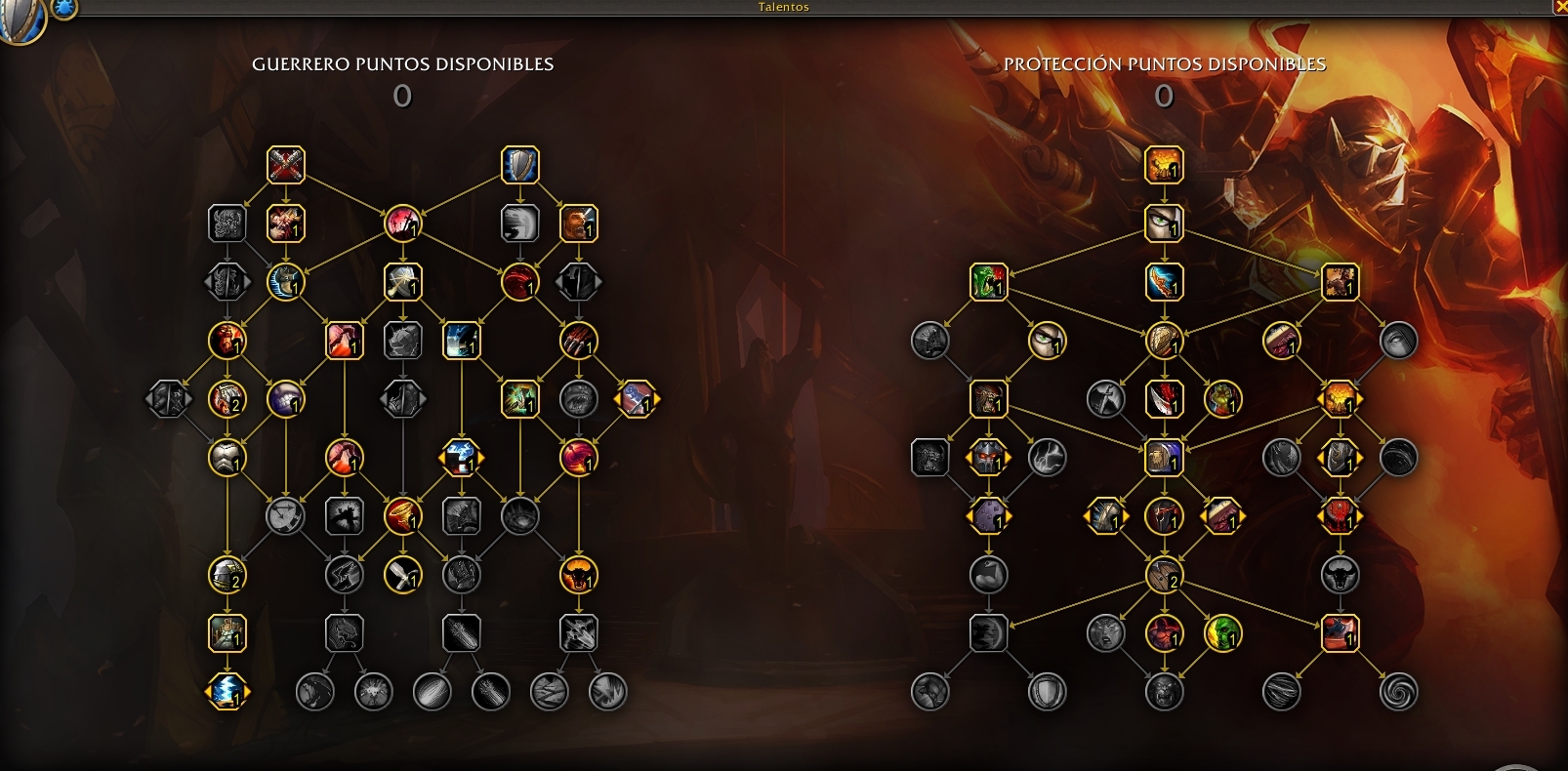Select the blue shield talent in Guerrero tree
The height and width of the screenshot is (771, 1568).
(x=519, y=165)
